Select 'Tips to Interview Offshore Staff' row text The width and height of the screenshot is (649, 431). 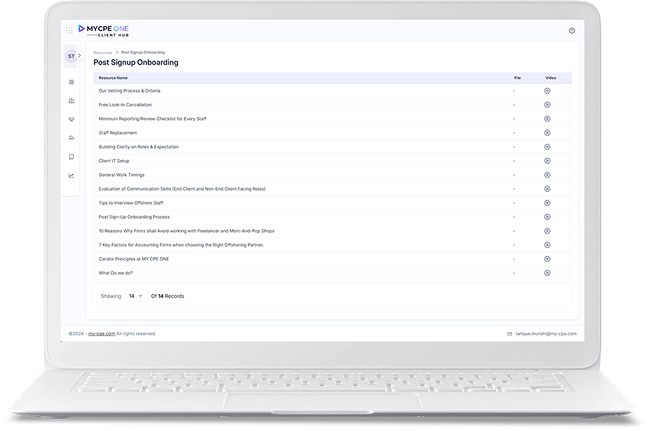coord(131,203)
